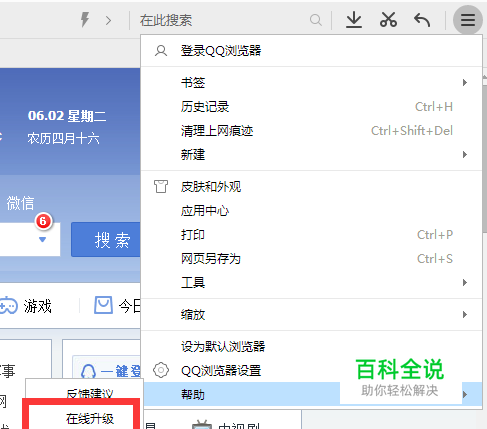Click the game controller icon
Image resolution: width=487 pixels, height=429 pixels.
click(8, 306)
